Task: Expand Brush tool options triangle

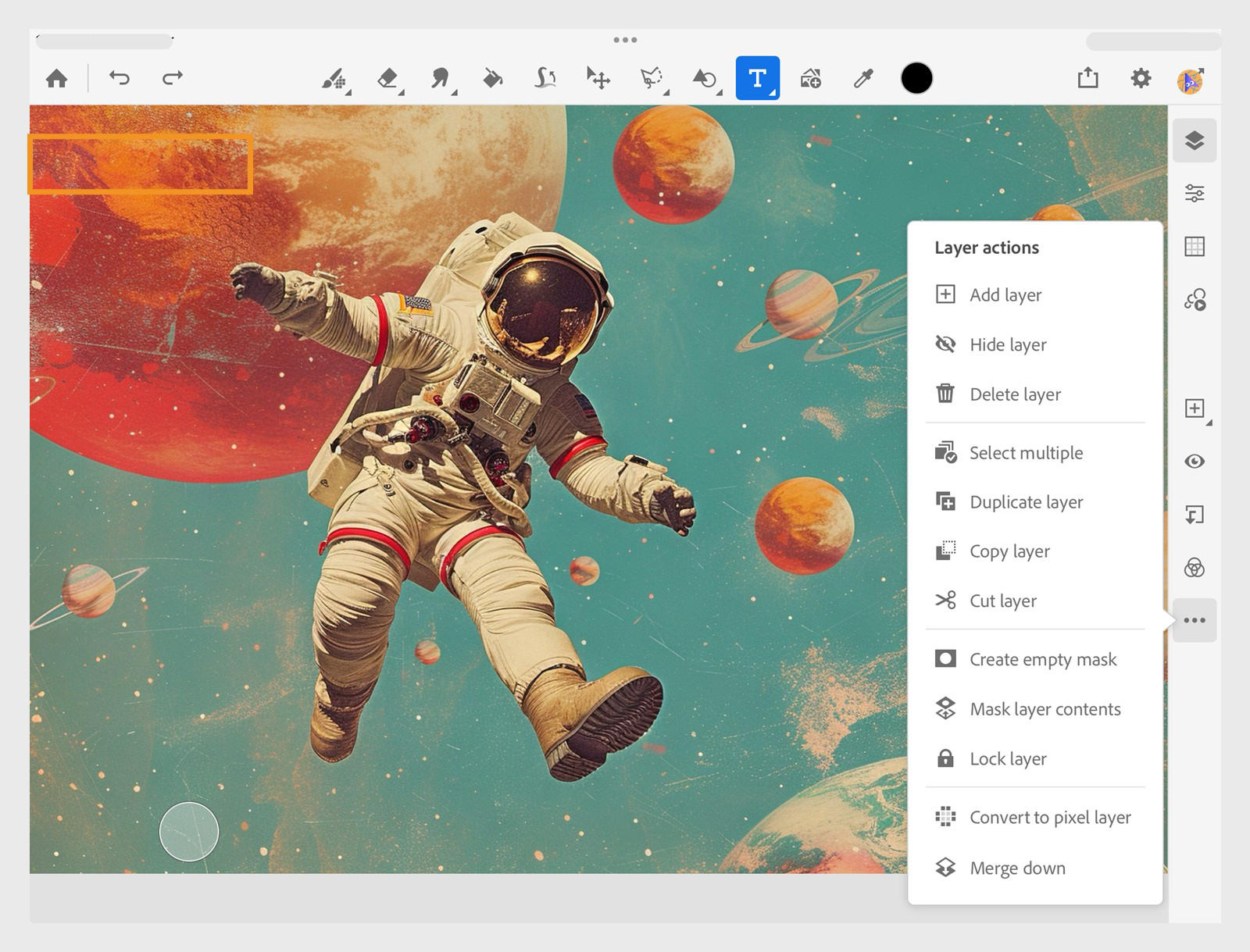Action: 348,94
